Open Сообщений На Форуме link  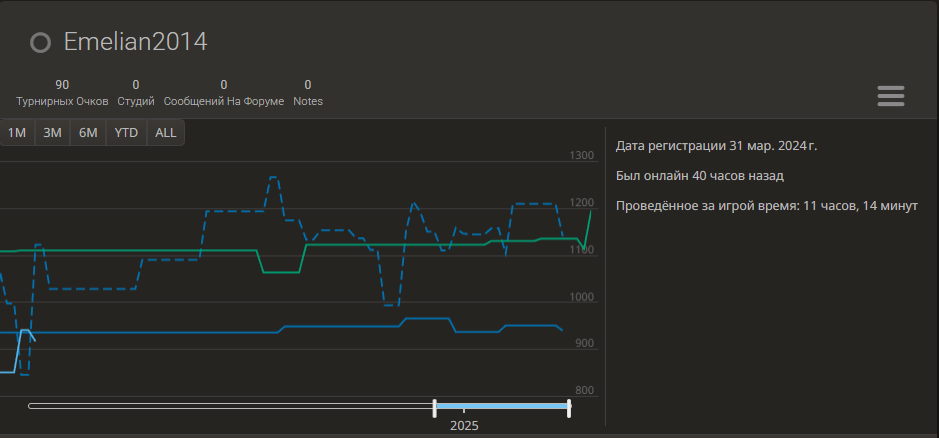click(224, 93)
